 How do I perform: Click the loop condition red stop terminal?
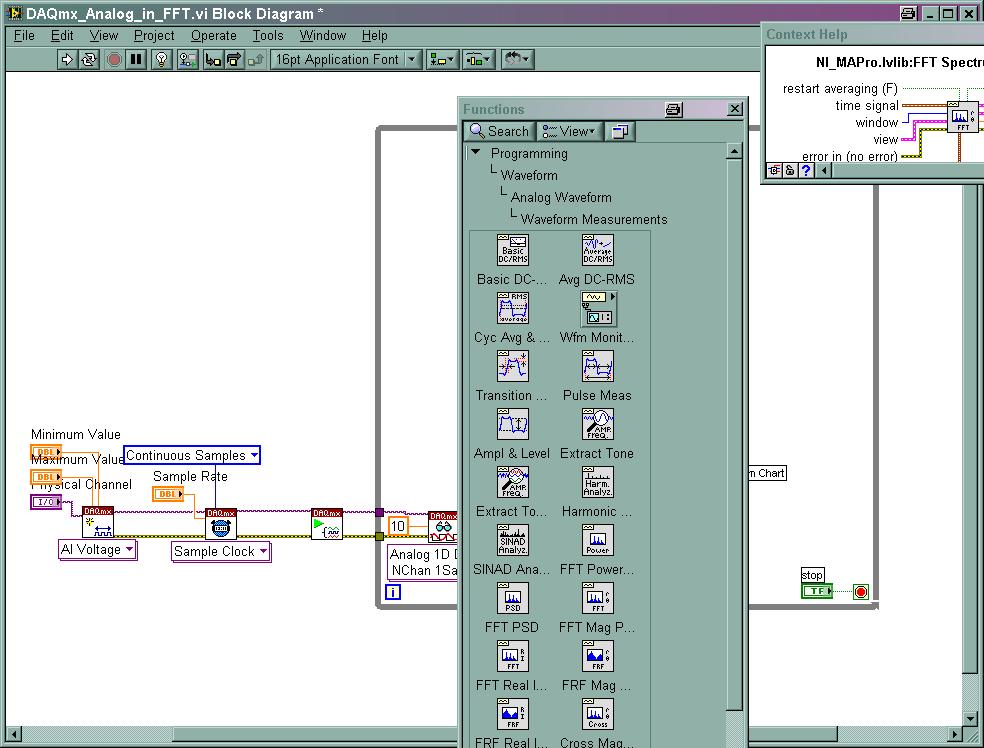point(861,591)
